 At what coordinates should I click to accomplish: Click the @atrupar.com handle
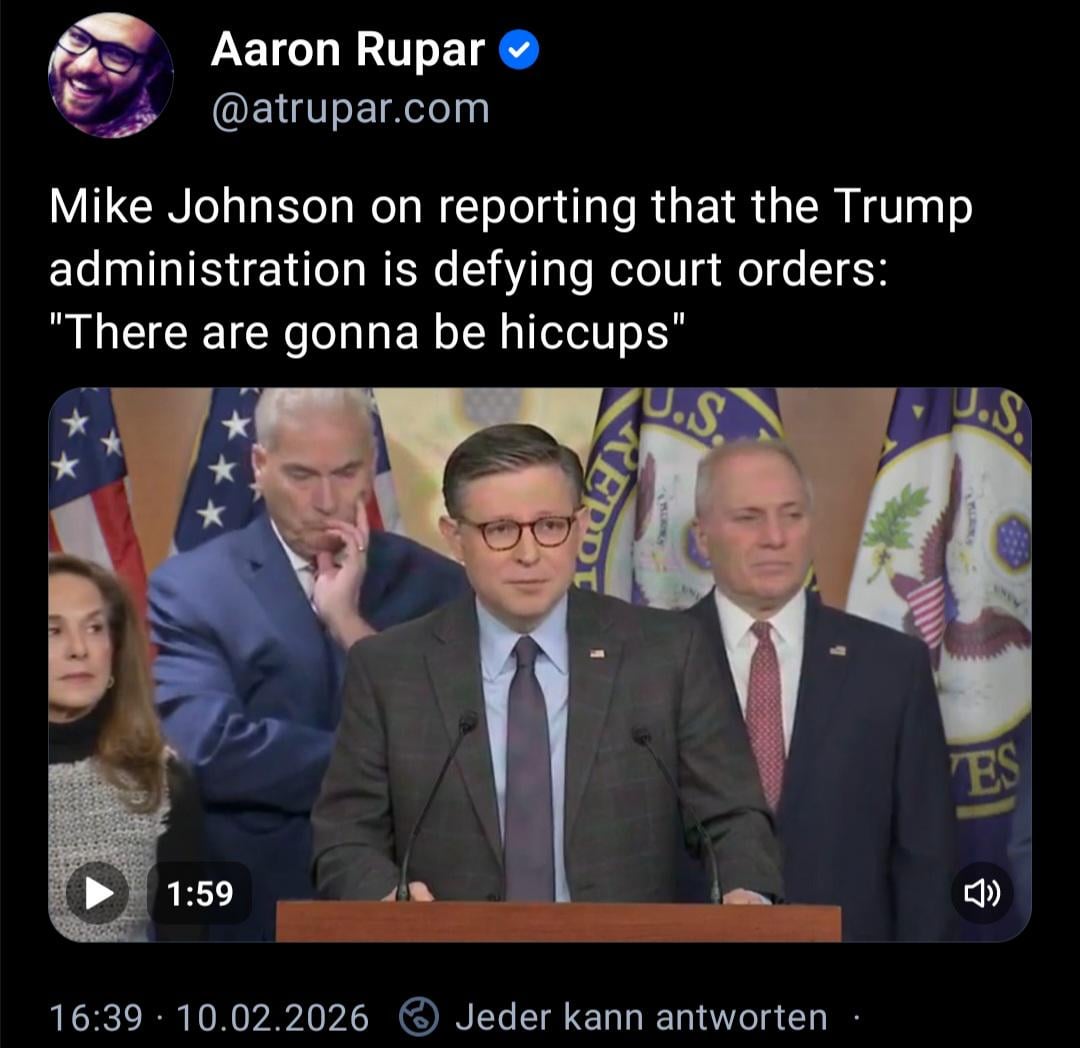tap(351, 109)
